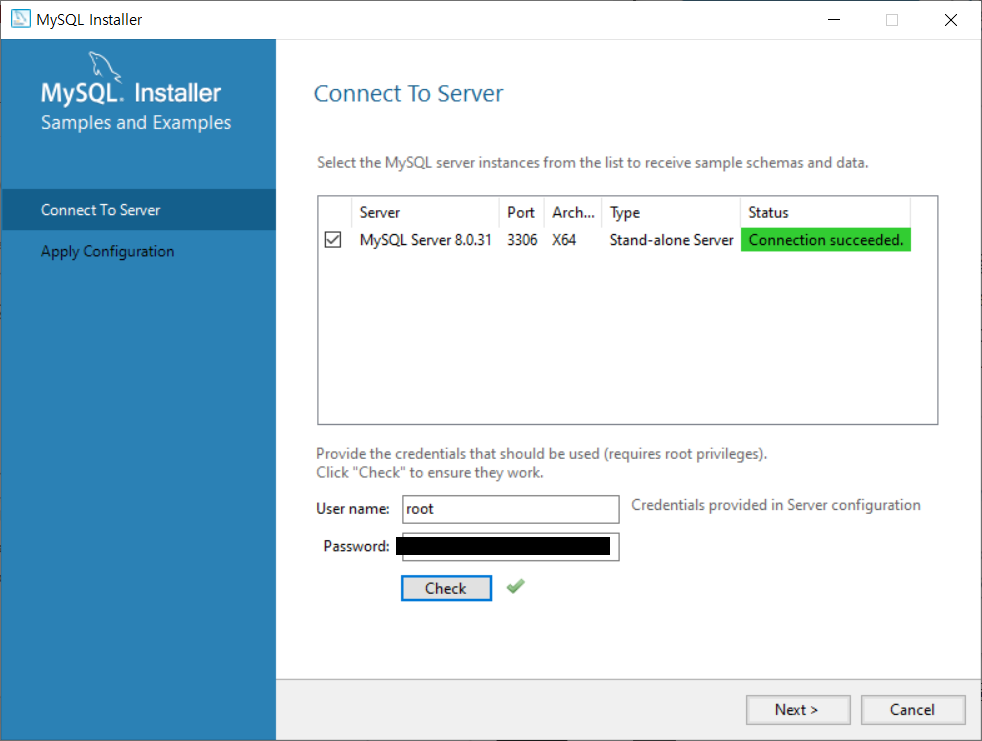Image resolution: width=982 pixels, height=741 pixels.
Task: Click the User name input field
Action: (x=510, y=509)
